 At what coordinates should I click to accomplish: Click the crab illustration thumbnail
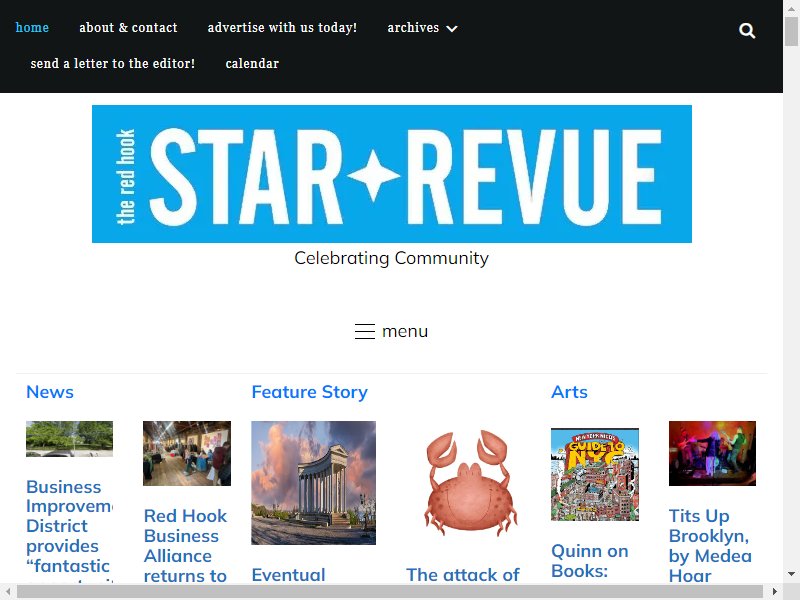(x=470, y=483)
